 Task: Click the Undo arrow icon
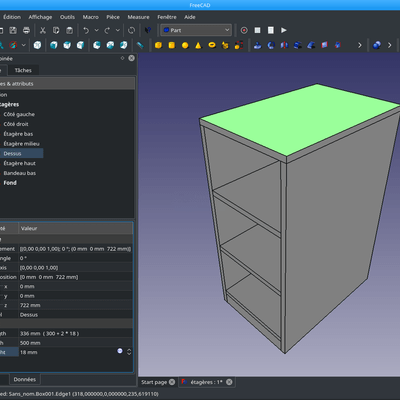click(86, 30)
